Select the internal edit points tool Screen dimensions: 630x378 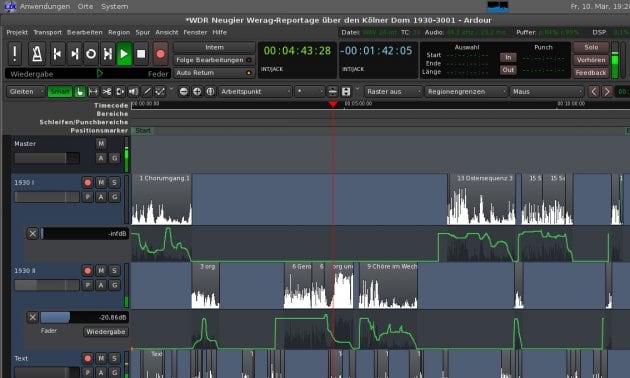[x=160, y=92]
